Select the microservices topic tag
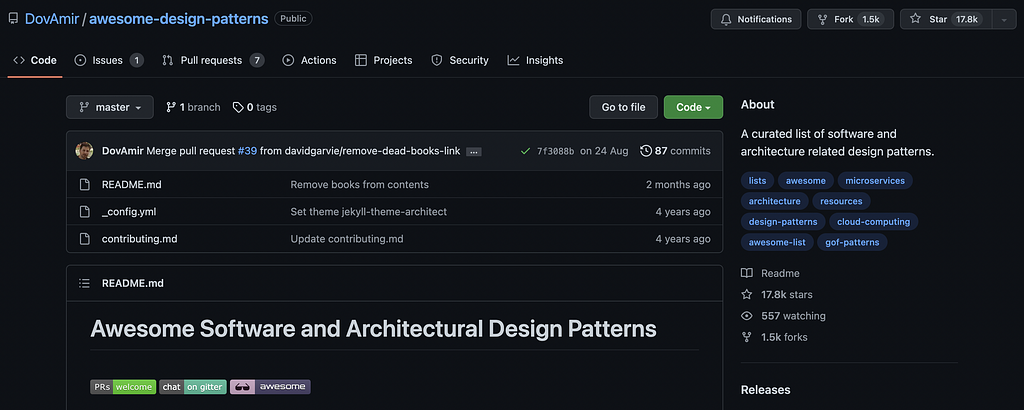The height and width of the screenshot is (410, 1024). pos(874,181)
